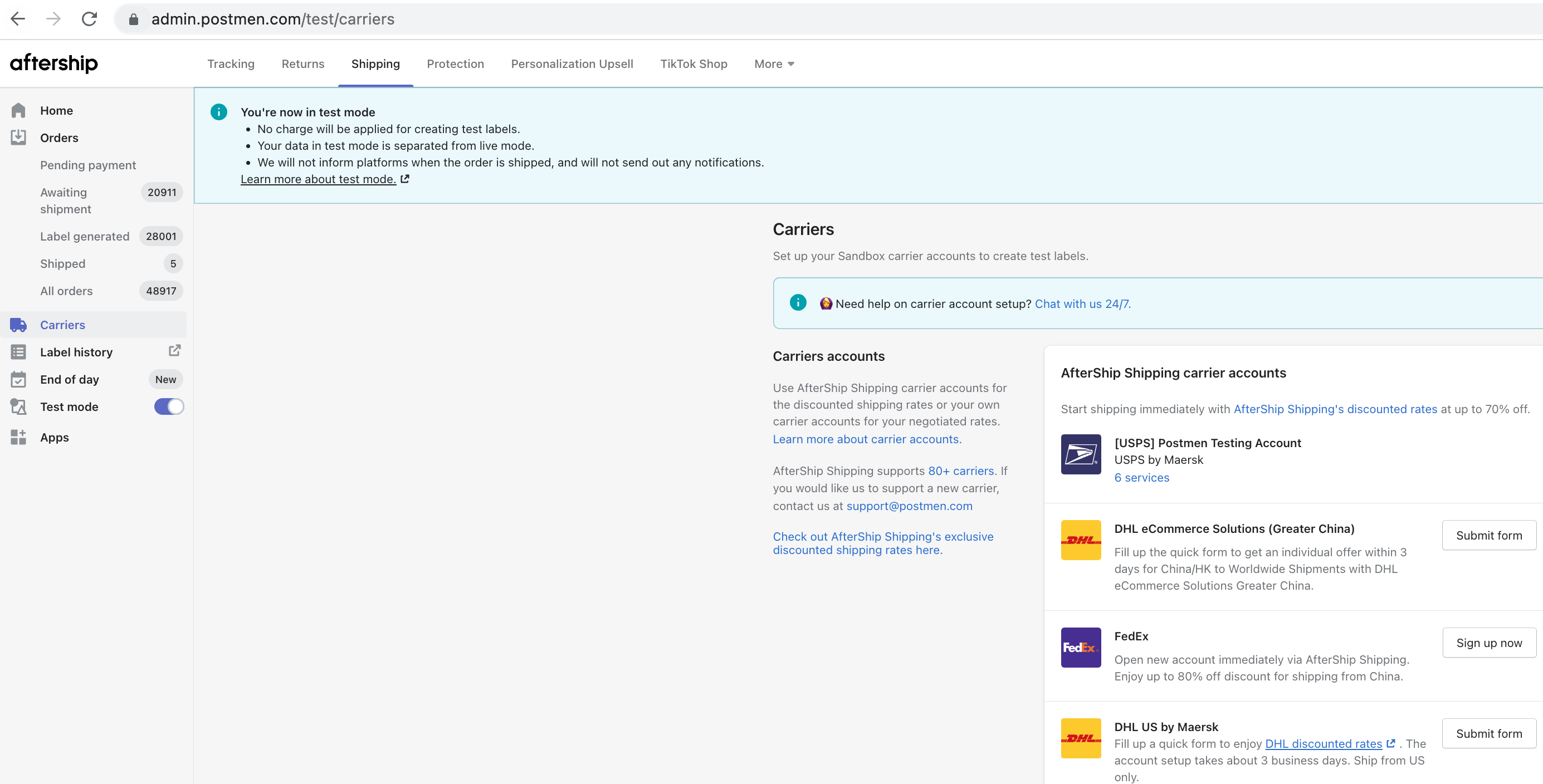
Task: Click the browser forward arrow
Action: 53,19
